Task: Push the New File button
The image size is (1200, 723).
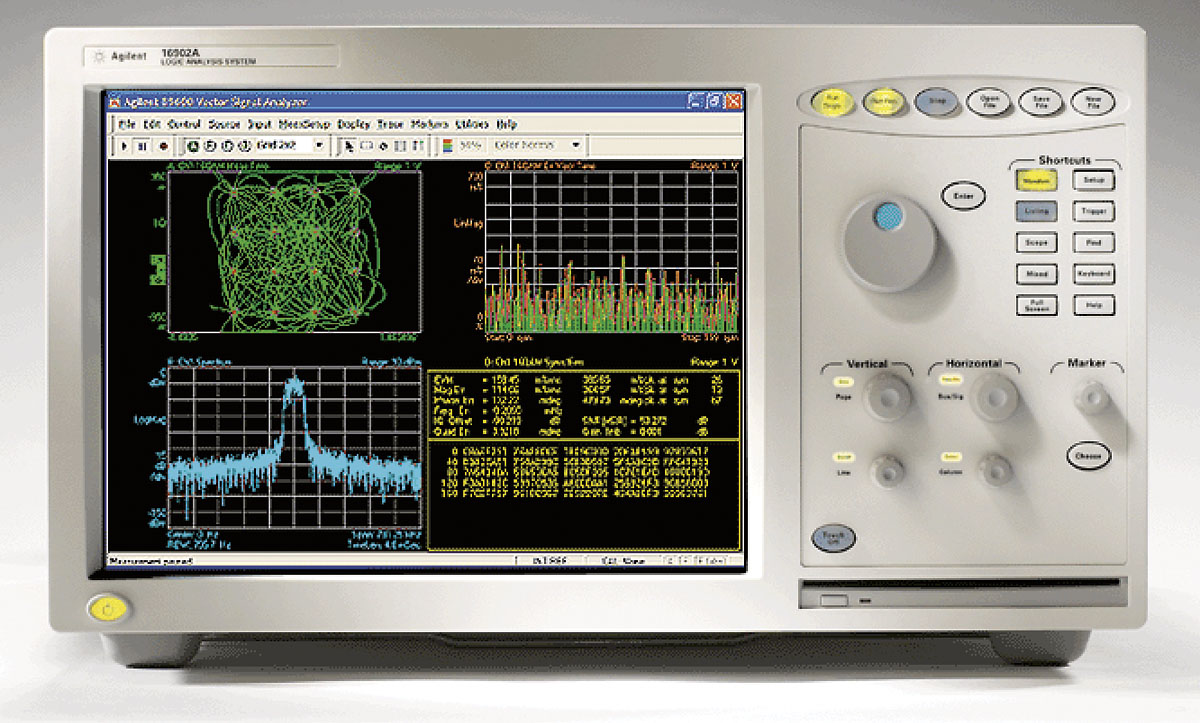Action: [1092, 101]
